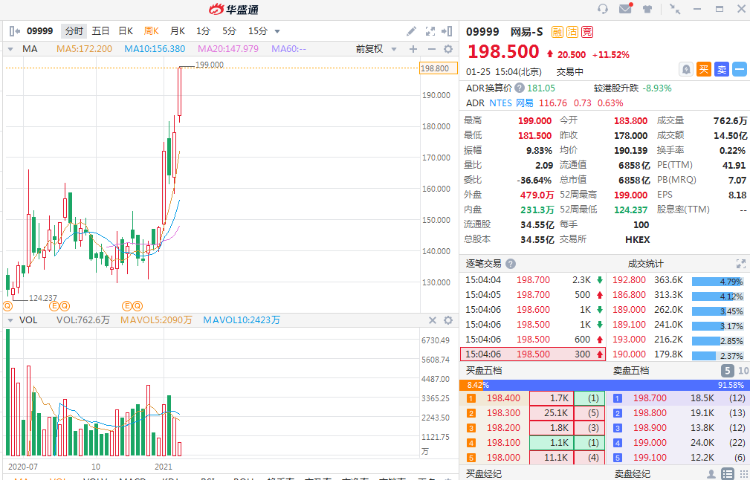The width and height of the screenshot is (750, 480).
Task: Click the 09999 stock code in toolbar
Action: pyautogui.click(x=40, y=31)
